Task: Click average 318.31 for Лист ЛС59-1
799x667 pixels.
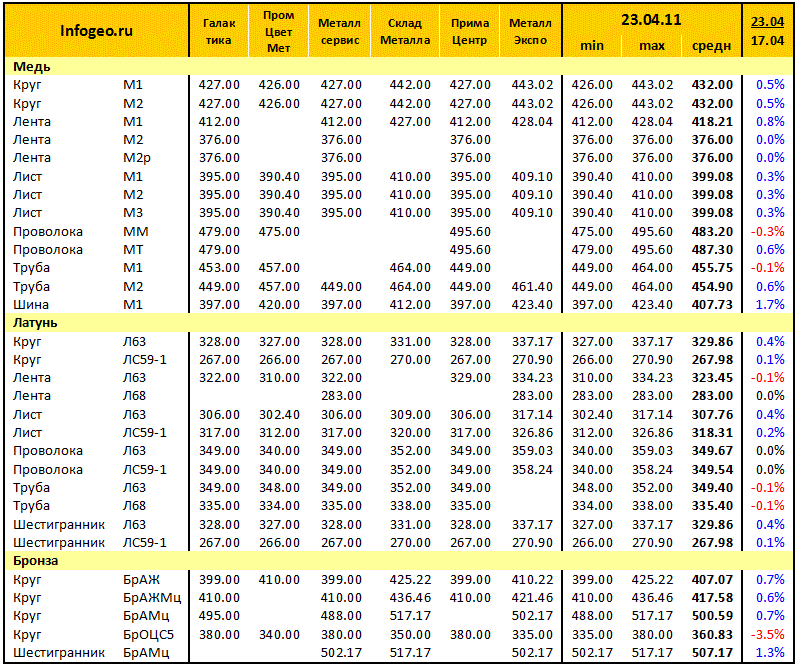Action: pos(712,433)
